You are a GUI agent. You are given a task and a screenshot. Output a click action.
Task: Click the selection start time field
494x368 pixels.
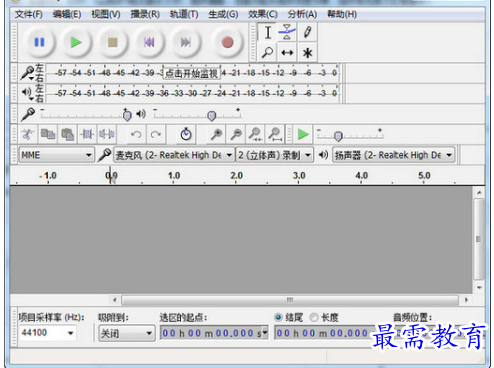214,333
